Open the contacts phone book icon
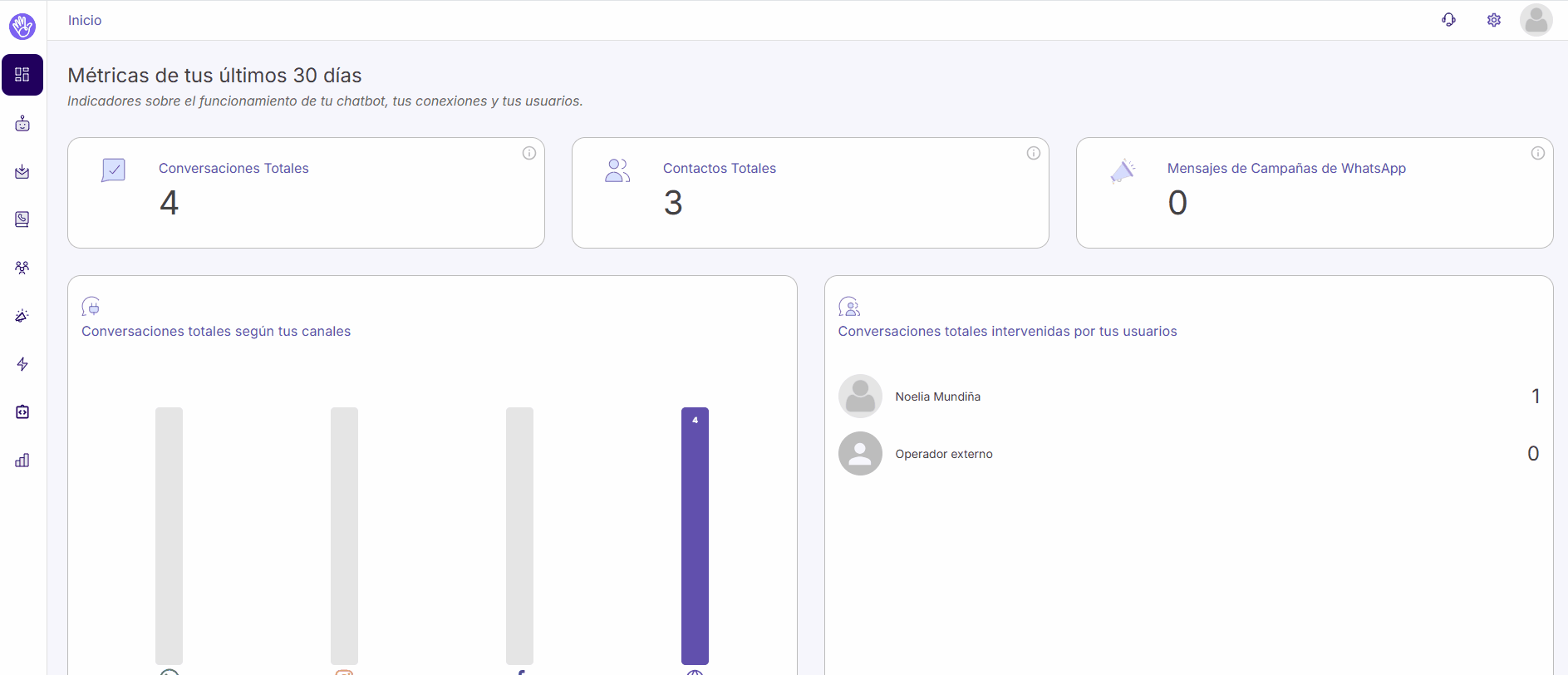This screenshot has width=1568, height=675. [x=22, y=219]
